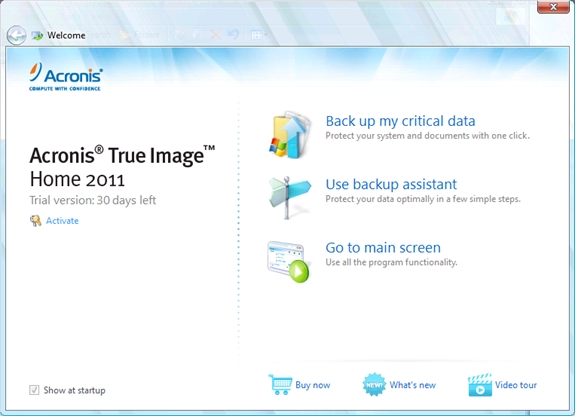Click the video clapperboard icon
Image resolution: width=576 pixels, height=417 pixels.
pos(480,385)
